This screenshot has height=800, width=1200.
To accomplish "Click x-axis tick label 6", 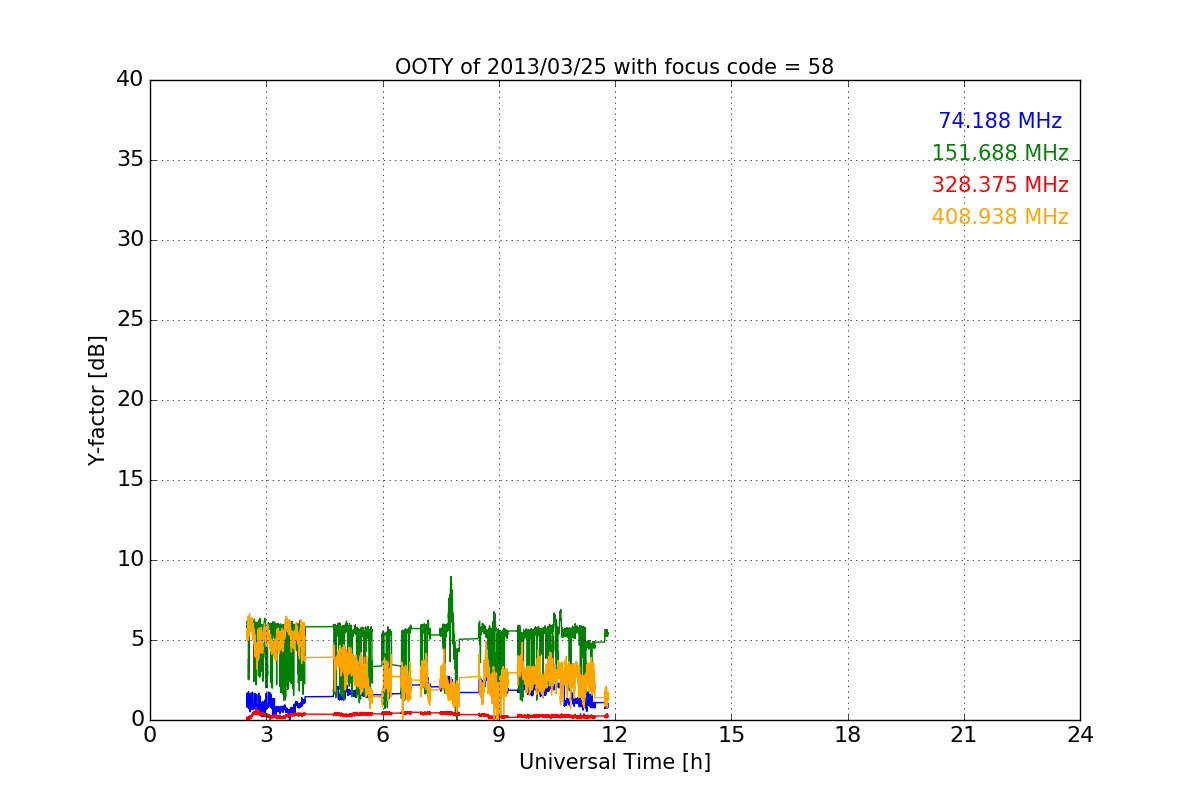I will (382, 735).
